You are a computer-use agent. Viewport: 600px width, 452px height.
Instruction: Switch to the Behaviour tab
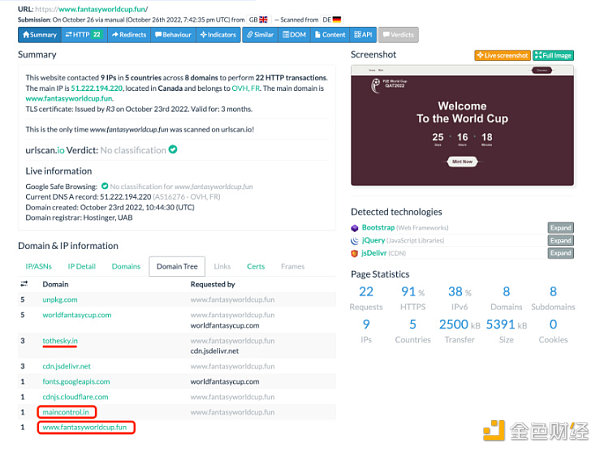click(173, 35)
